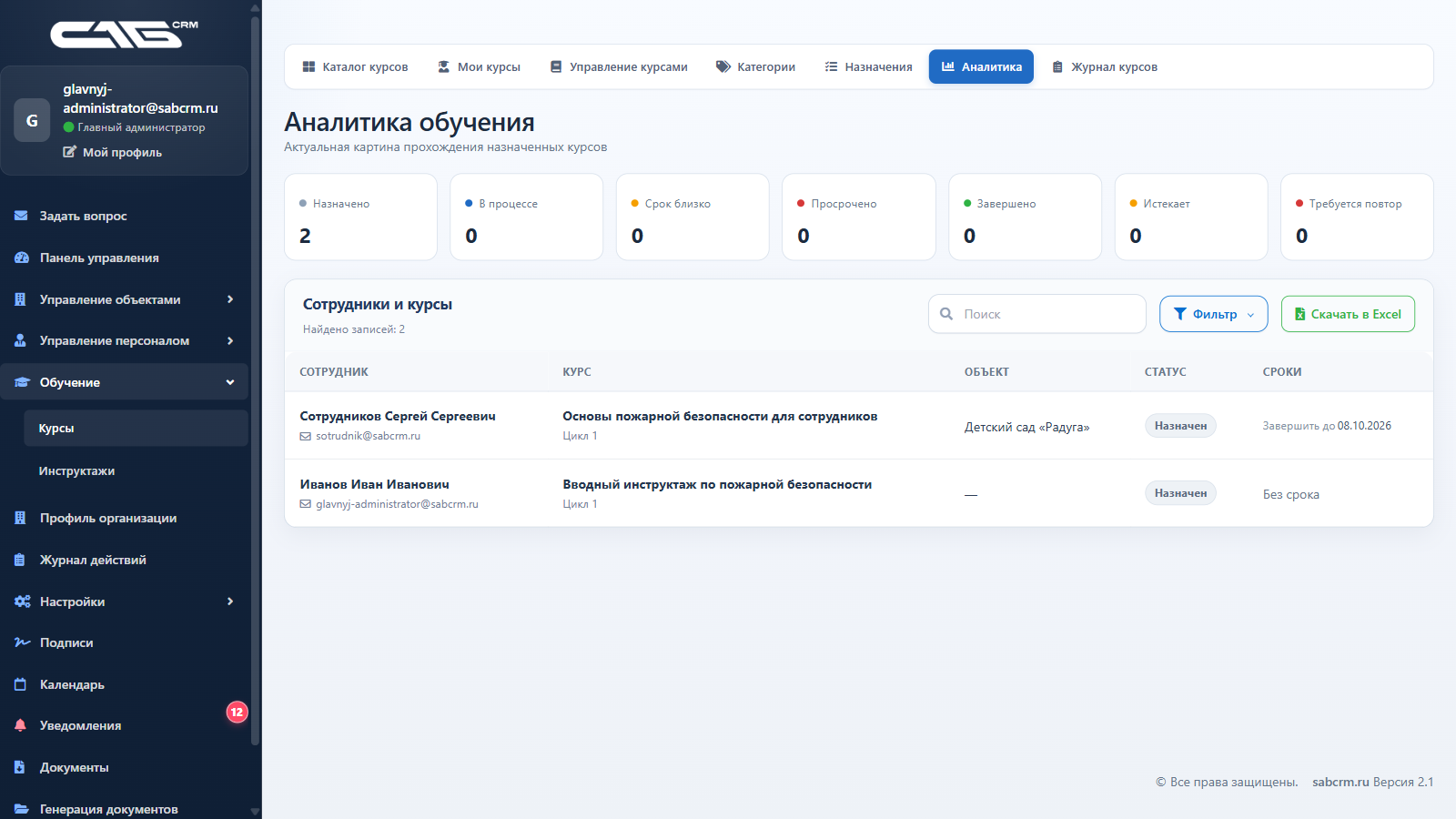Click the building icon beside Профиль организации
The height and width of the screenshot is (819, 1456).
pos(20,518)
